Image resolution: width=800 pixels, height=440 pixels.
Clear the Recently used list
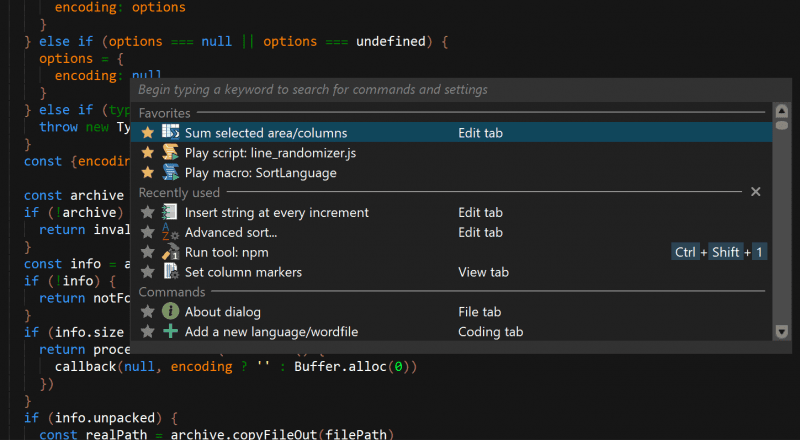[x=756, y=192]
